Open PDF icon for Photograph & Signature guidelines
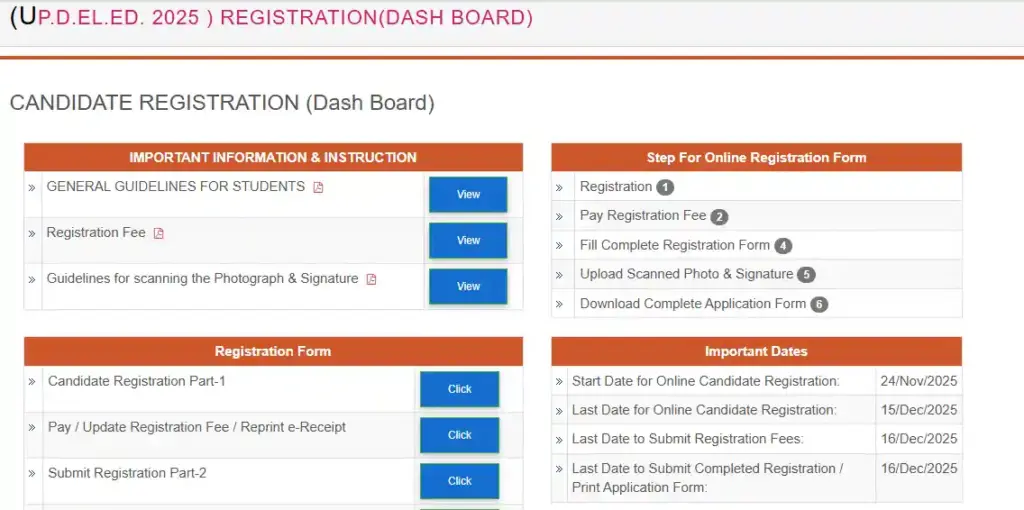The height and width of the screenshot is (510, 1024). pos(371,279)
